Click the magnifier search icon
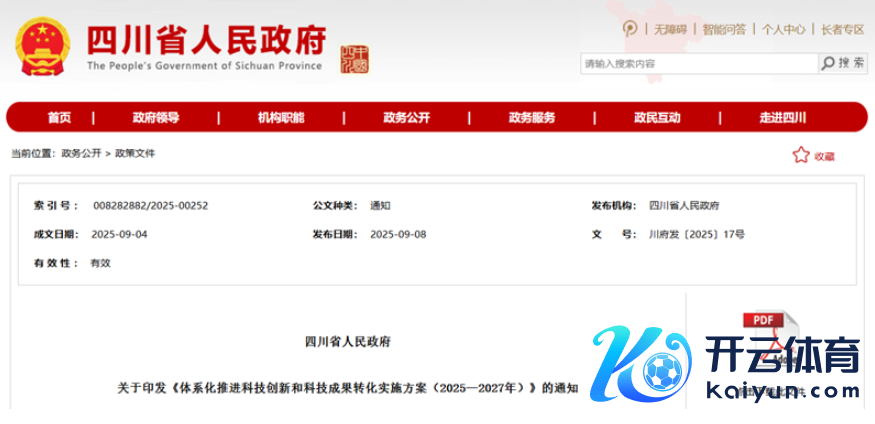The height and width of the screenshot is (424, 875). (x=828, y=63)
